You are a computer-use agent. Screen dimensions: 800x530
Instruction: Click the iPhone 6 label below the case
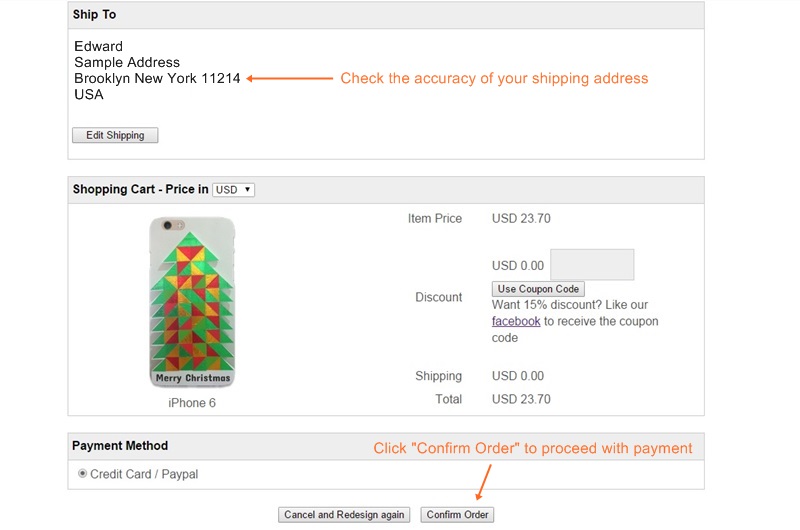coord(192,403)
